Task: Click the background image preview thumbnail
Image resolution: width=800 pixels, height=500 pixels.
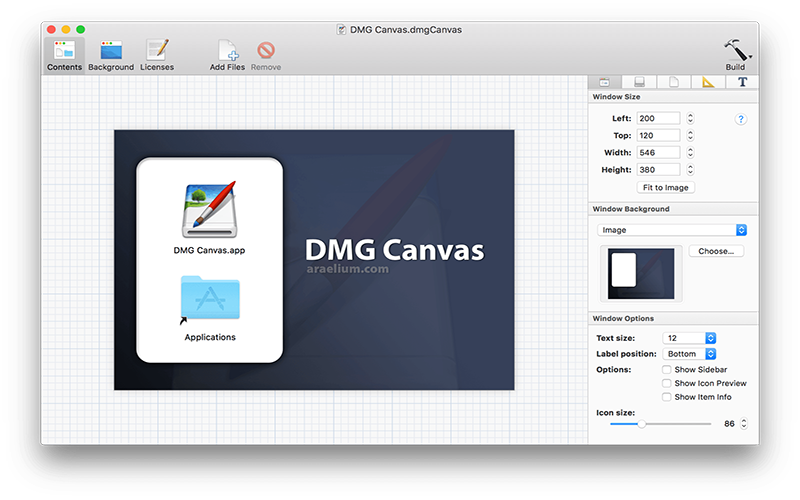Action: pyautogui.click(x=641, y=273)
